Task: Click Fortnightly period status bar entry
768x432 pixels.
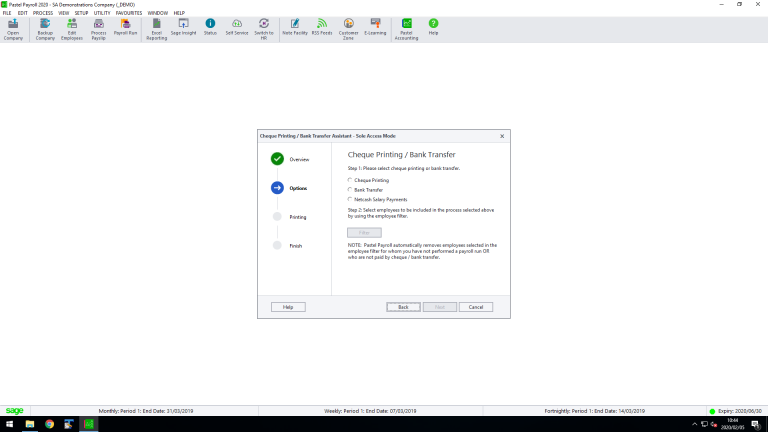Action: (594, 411)
